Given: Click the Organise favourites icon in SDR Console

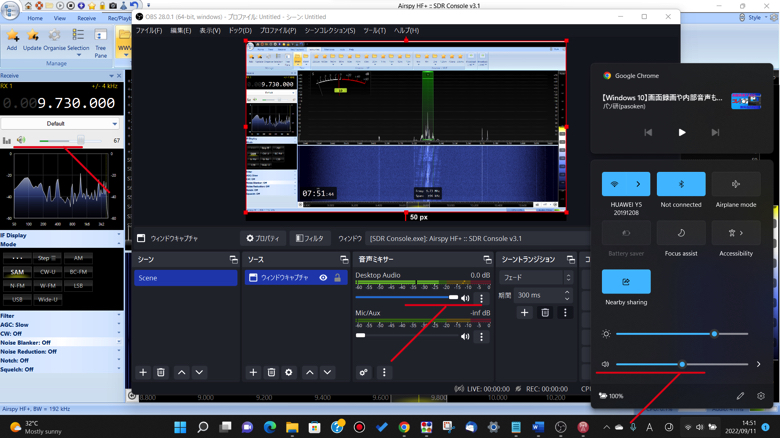Looking at the screenshot, I should click(55, 40).
